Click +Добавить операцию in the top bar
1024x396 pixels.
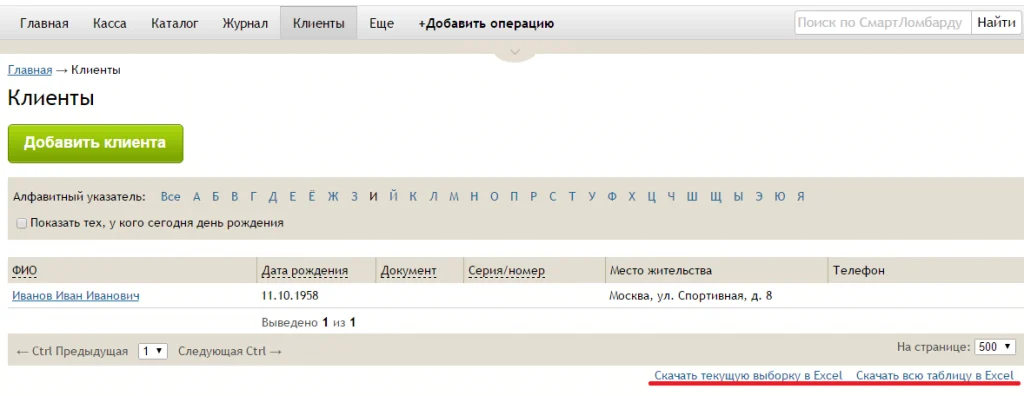(x=487, y=24)
